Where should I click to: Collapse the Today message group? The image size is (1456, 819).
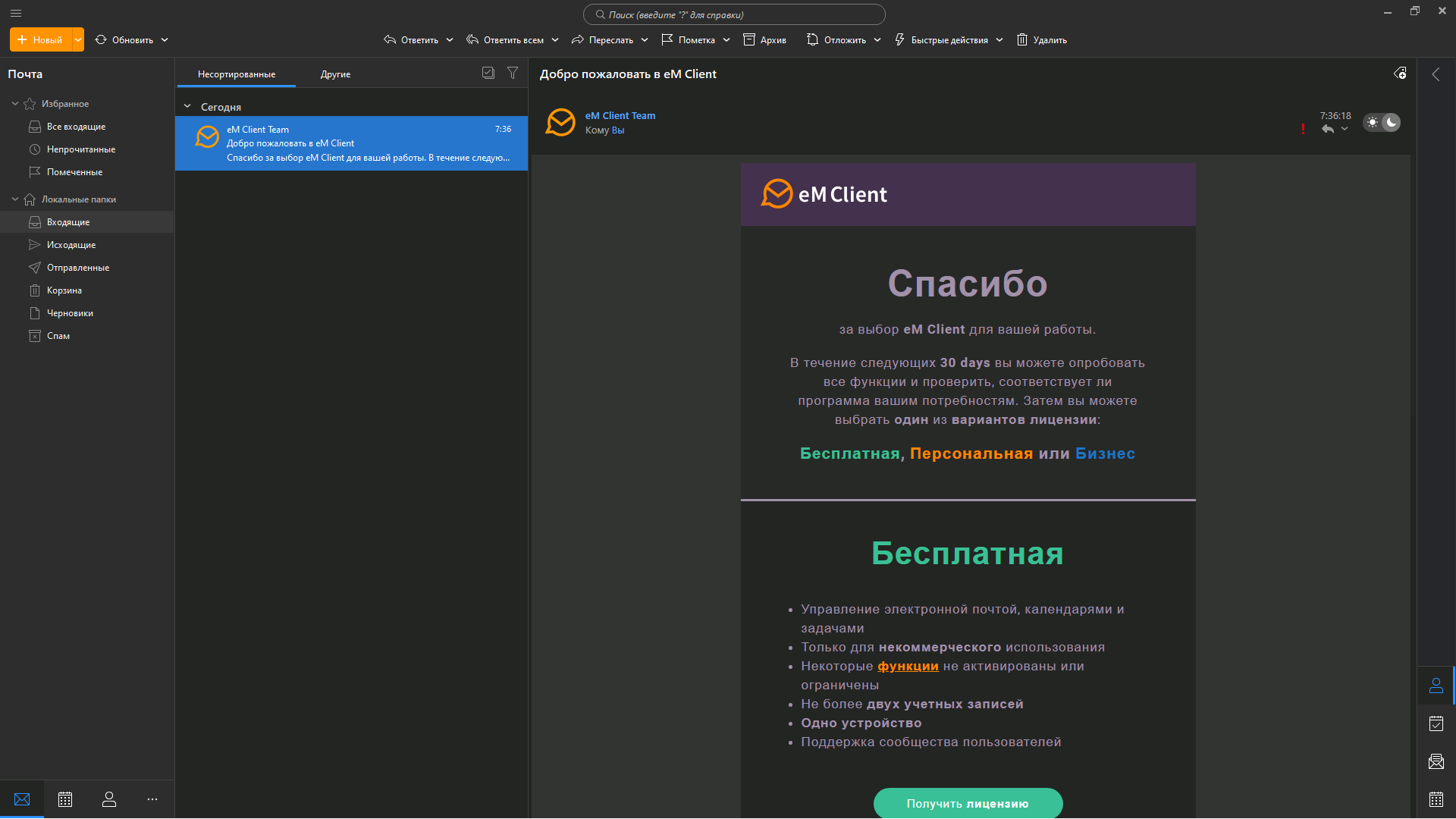[187, 107]
